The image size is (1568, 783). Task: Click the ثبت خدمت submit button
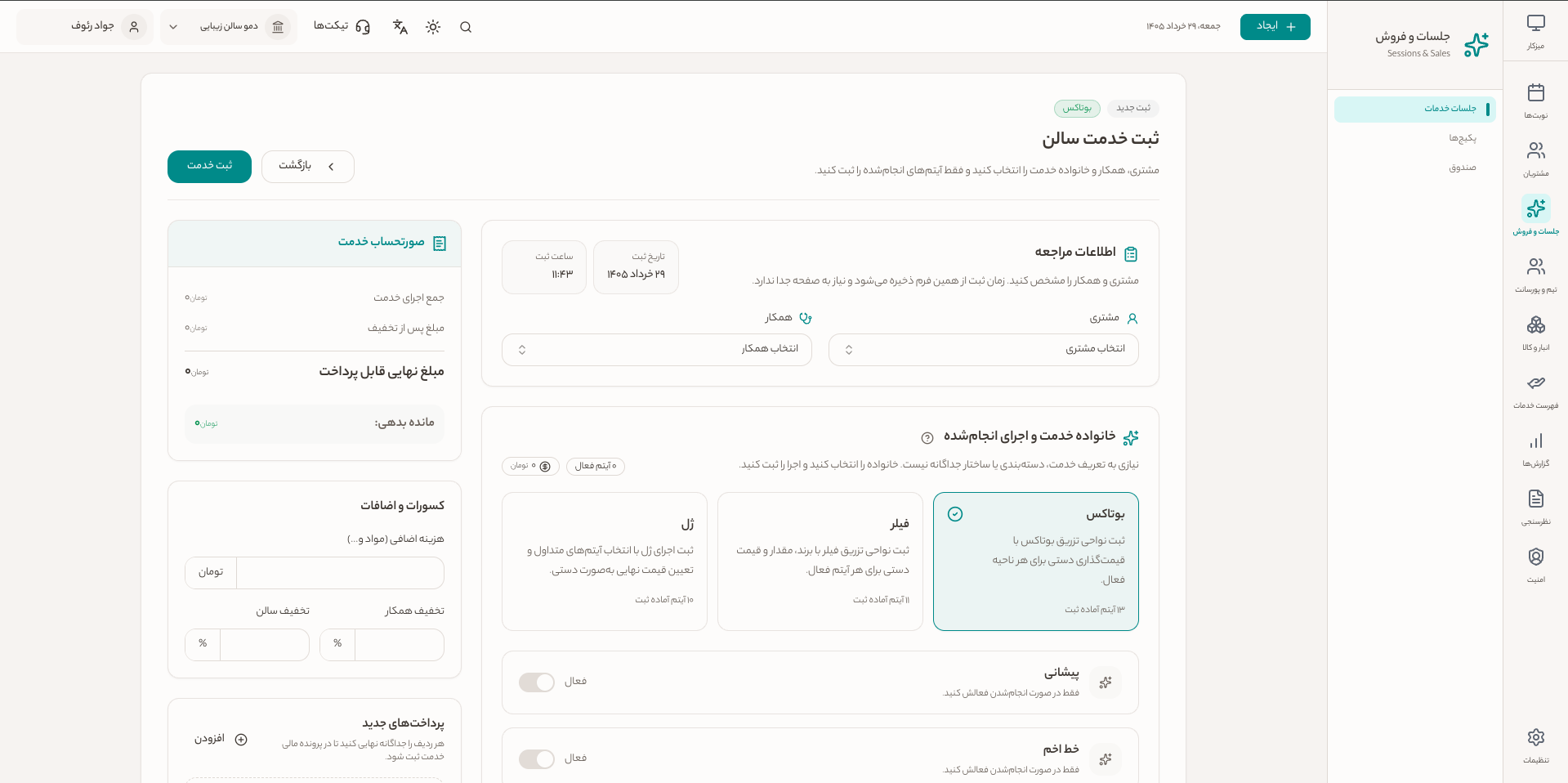(x=209, y=167)
